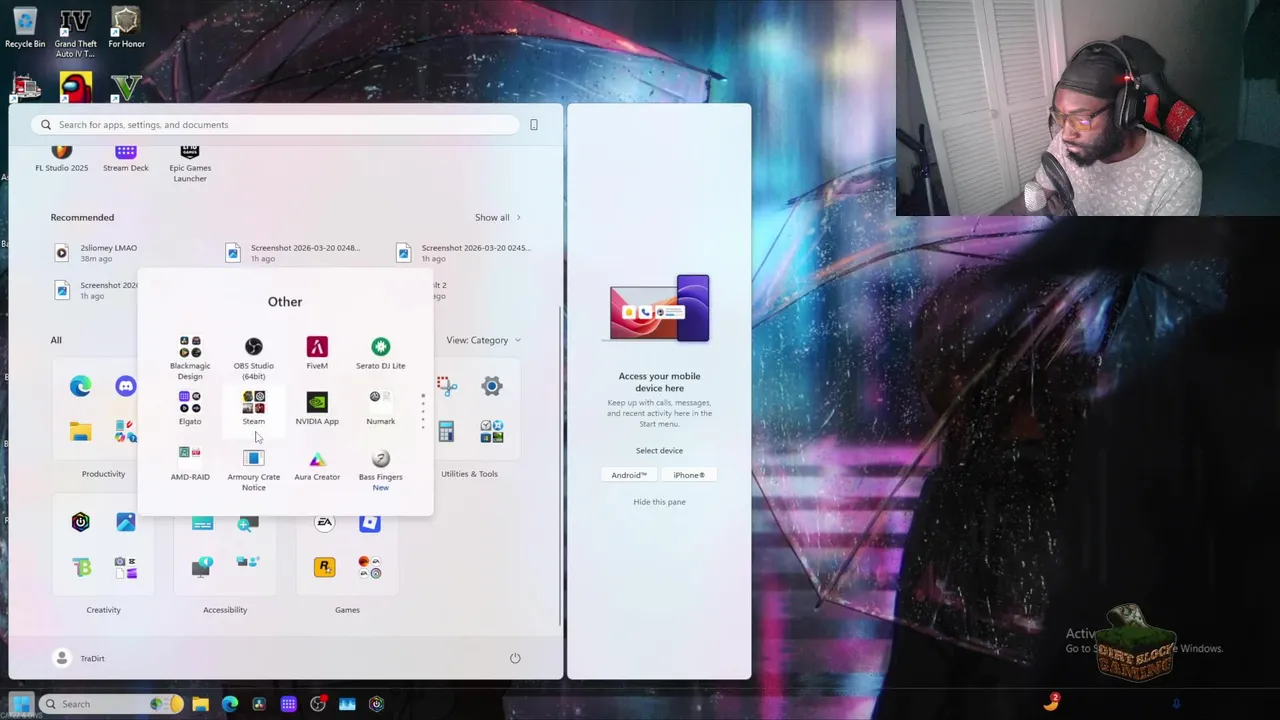Open Armoury Crate Notice
This screenshot has height=720, width=1280.
coord(253,469)
